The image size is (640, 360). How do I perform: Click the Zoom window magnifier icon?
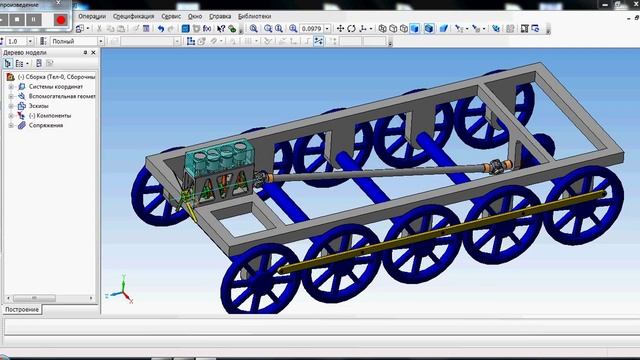[x=253, y=29]
